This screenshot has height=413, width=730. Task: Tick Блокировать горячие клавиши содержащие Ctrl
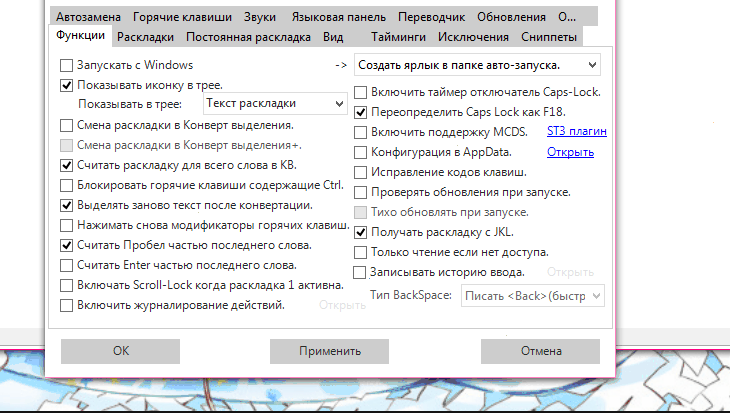coord(66,185)
